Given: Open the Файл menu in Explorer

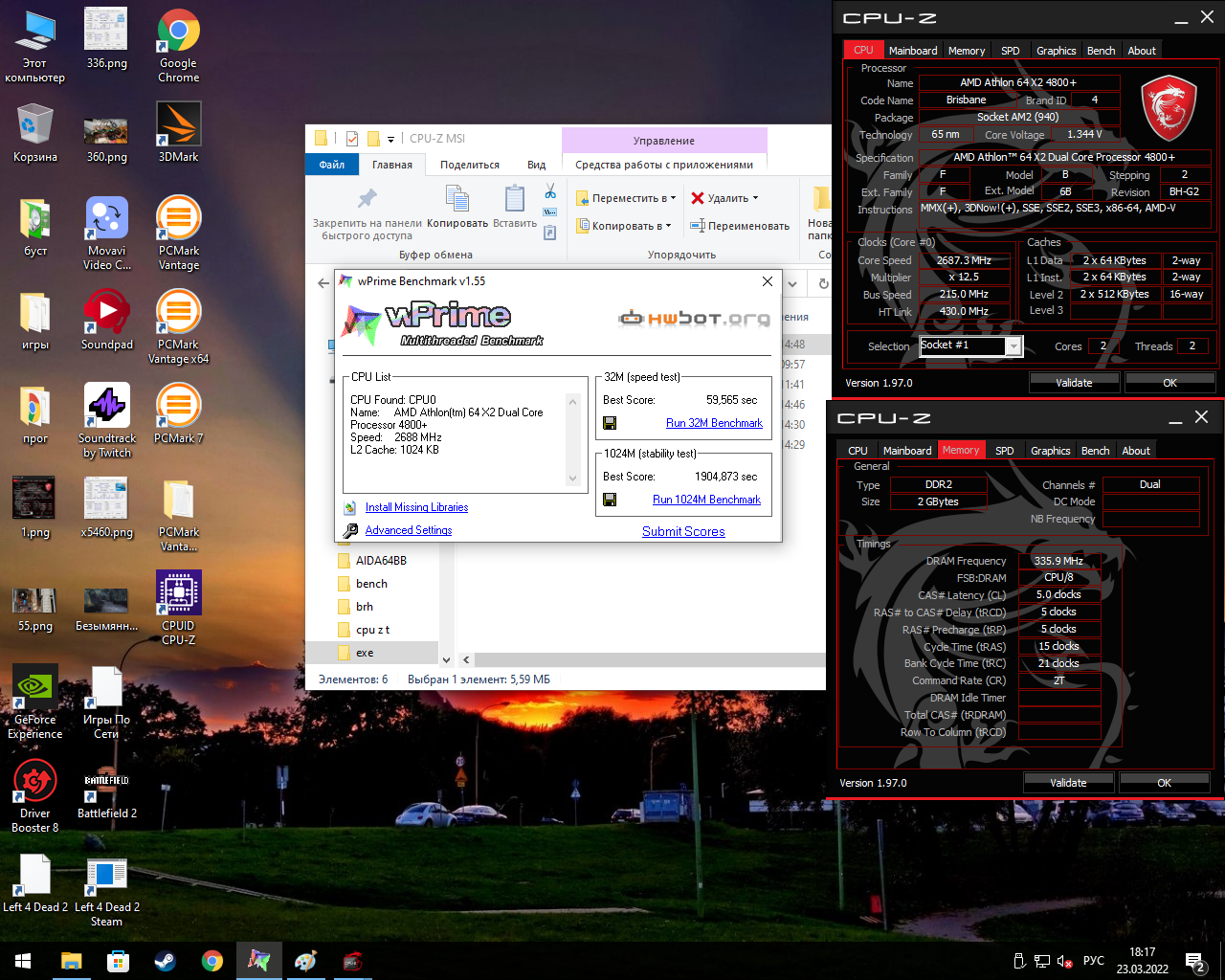Looking at the screenshot, I should (x=332, y=165).
